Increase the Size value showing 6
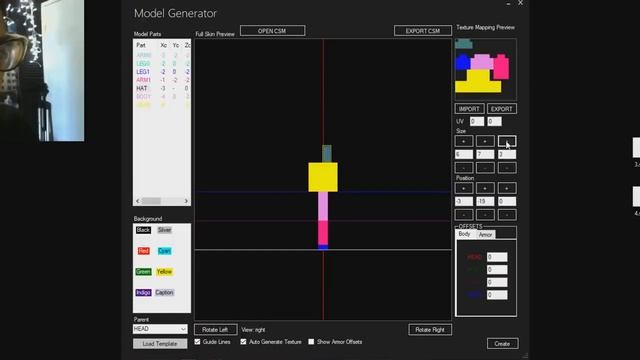 point(464,141)
